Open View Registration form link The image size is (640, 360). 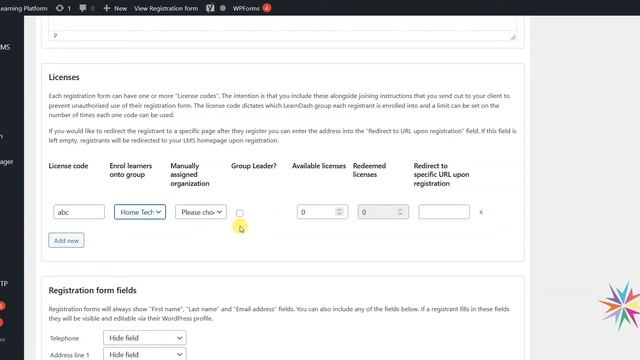166,8
